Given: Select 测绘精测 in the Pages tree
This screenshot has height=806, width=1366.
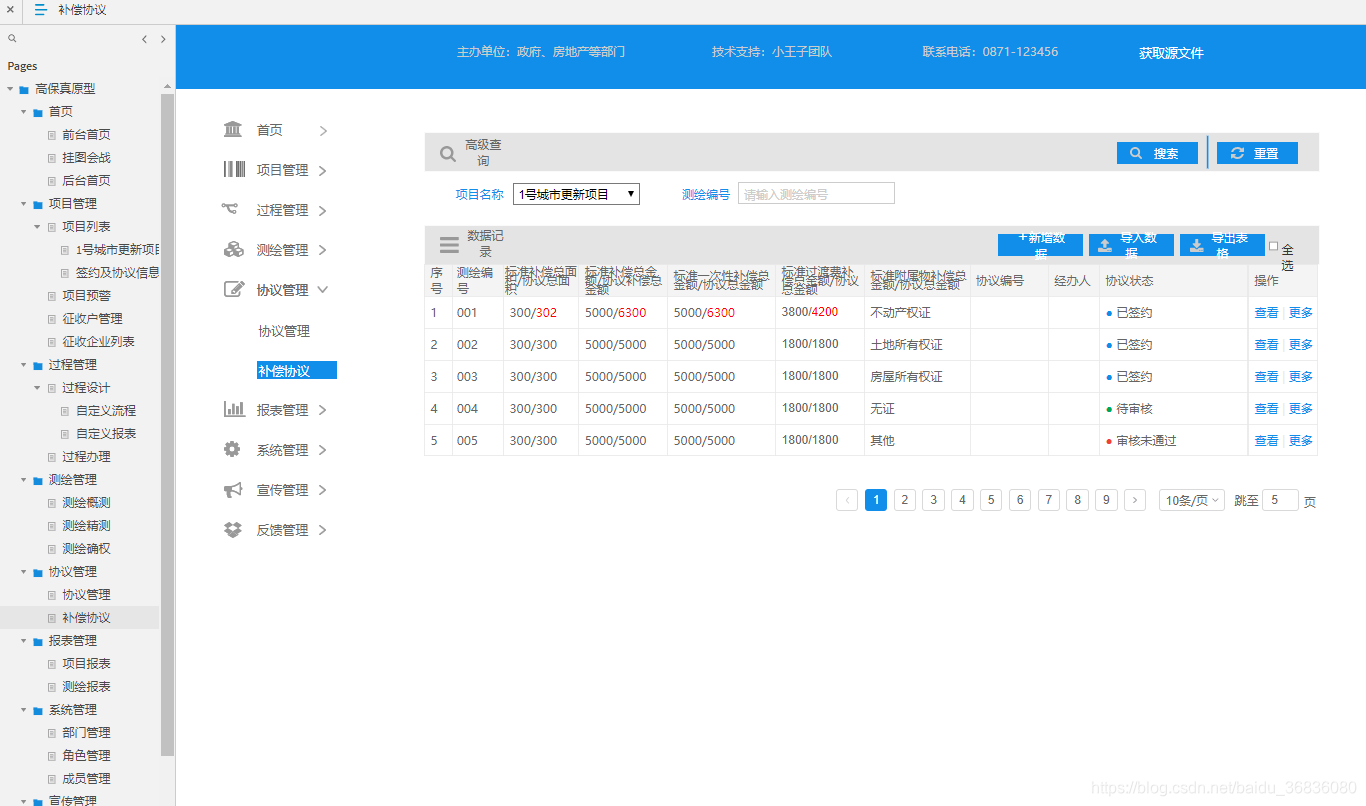Looking at the screenshot, I should click(86, 526).
